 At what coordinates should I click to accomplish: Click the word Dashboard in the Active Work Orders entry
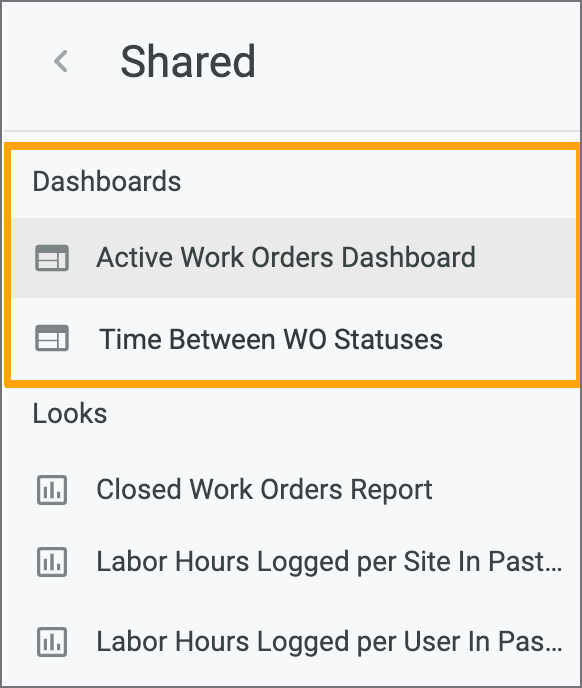point(409,257)
